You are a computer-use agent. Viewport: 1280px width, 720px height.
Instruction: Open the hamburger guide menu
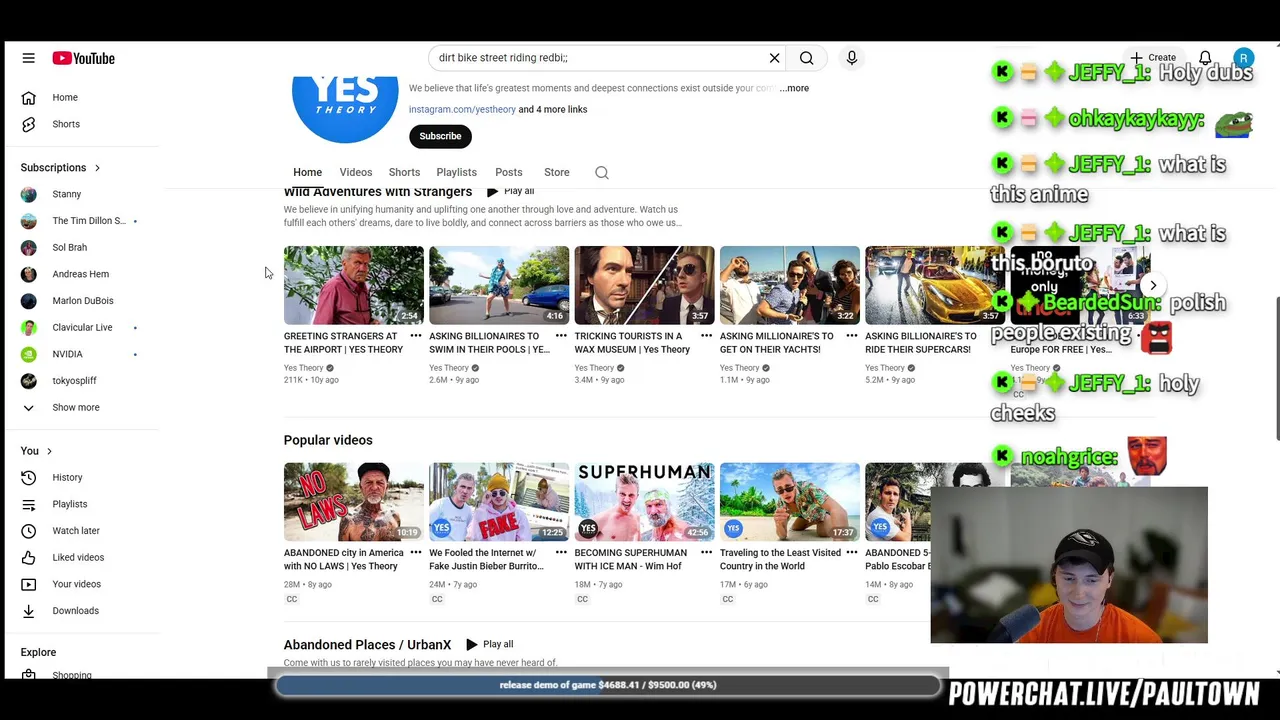coord(28,58)
